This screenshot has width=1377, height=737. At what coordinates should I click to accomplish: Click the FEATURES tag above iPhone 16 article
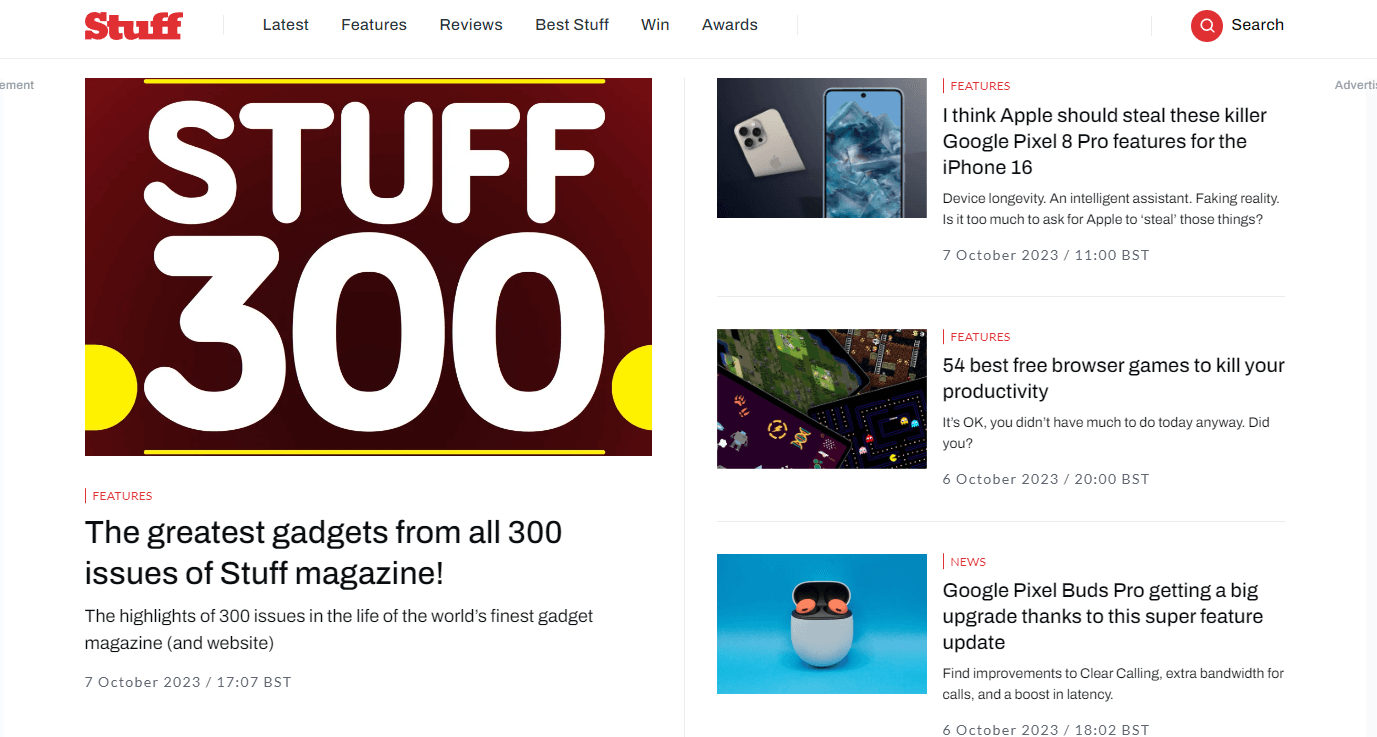pos(980,86)
